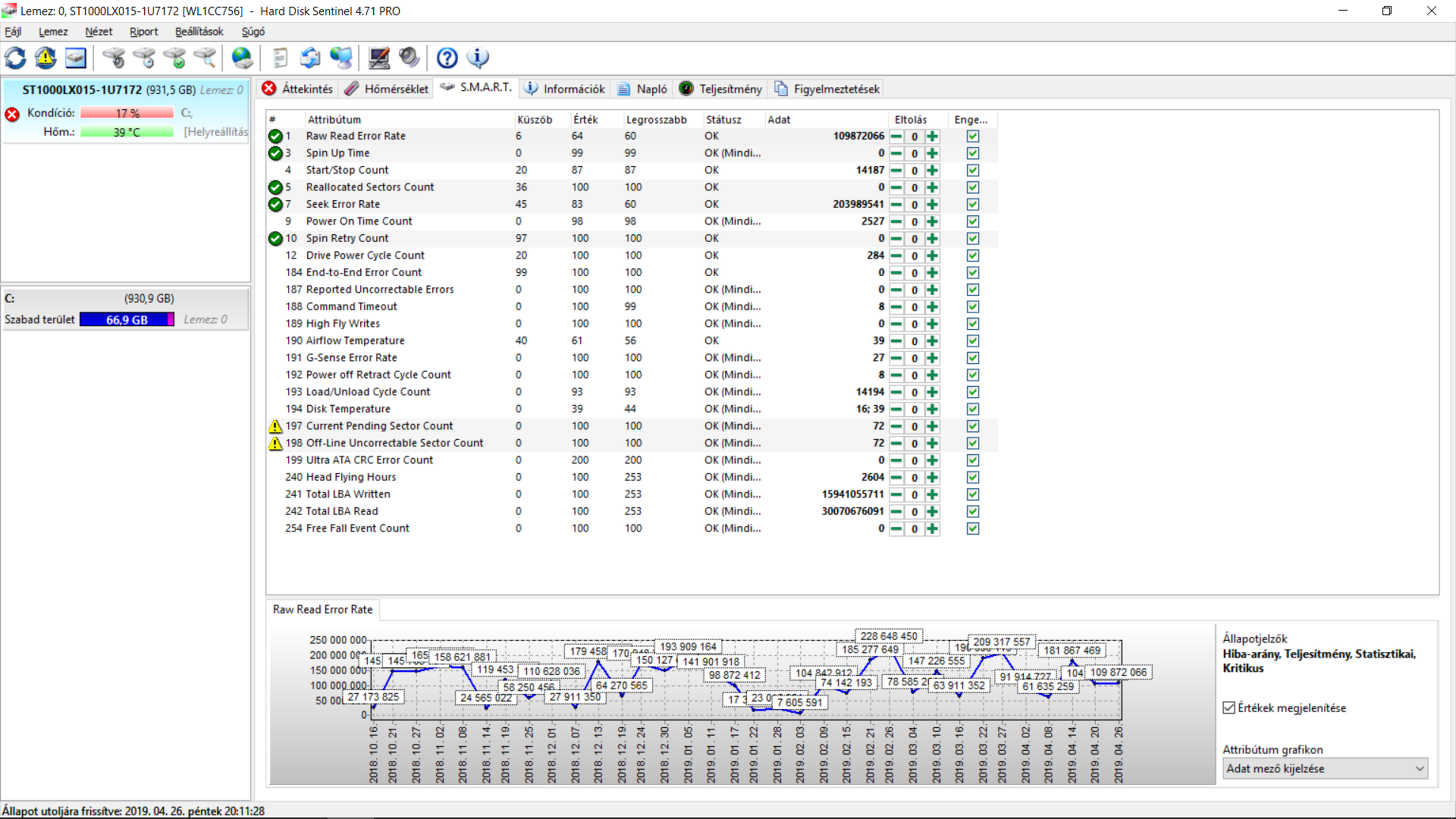Open the Attribútum grafikon dropdown
This screenshot has width=1456, height=819.
pos(1325,768)
